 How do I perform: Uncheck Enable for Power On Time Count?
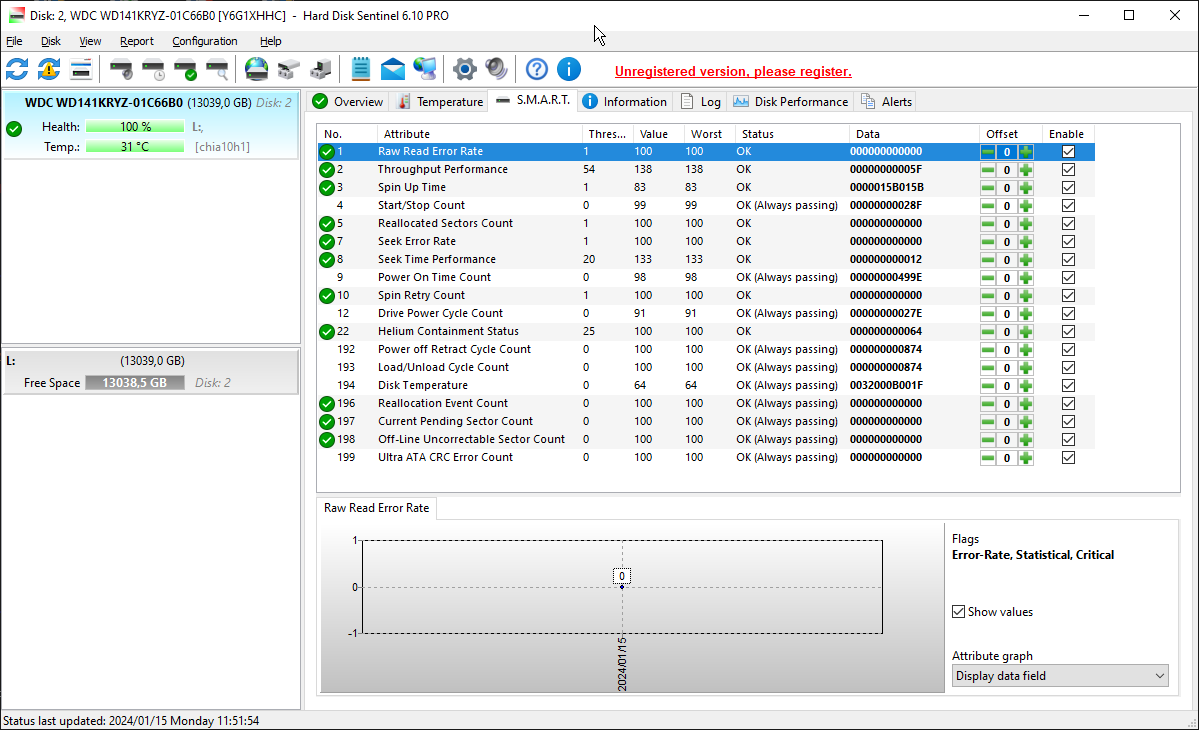1068,277
